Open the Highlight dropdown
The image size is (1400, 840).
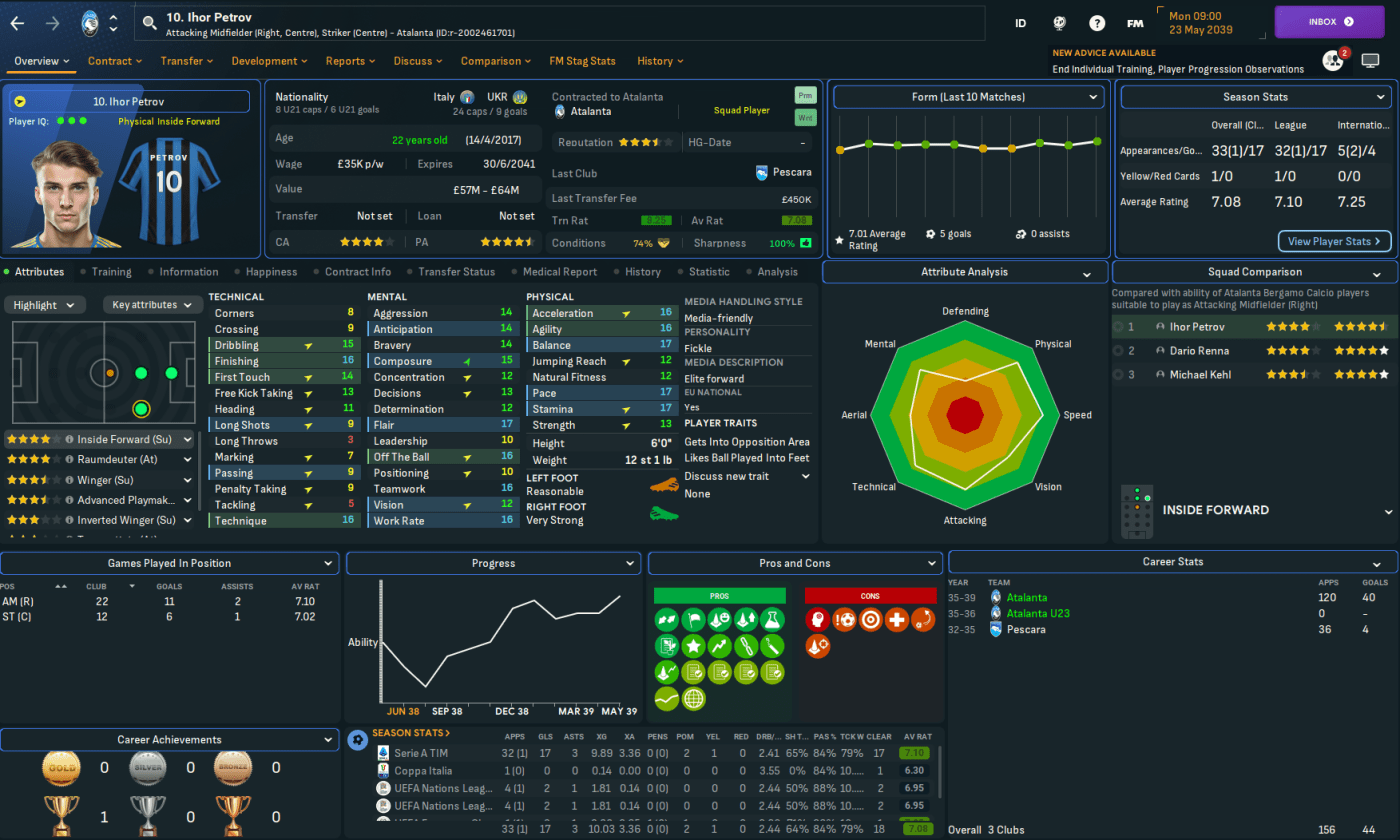(45, 305)
